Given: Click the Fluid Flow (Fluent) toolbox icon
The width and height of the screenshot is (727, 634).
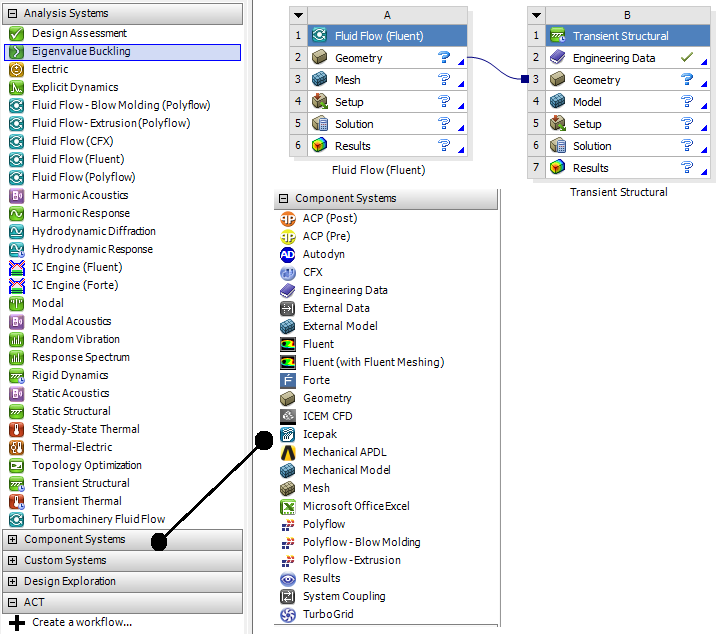Looking at the screenshot, I should [x=16, y=160].
